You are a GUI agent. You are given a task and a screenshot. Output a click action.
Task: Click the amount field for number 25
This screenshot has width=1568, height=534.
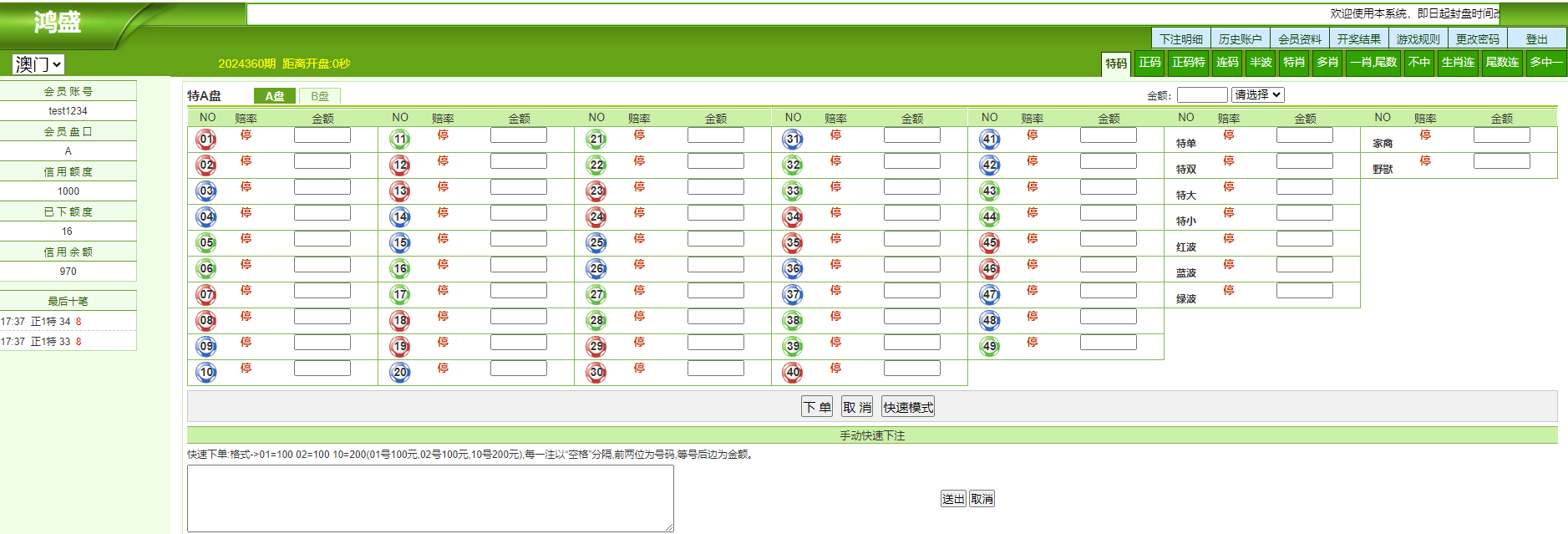715,239
